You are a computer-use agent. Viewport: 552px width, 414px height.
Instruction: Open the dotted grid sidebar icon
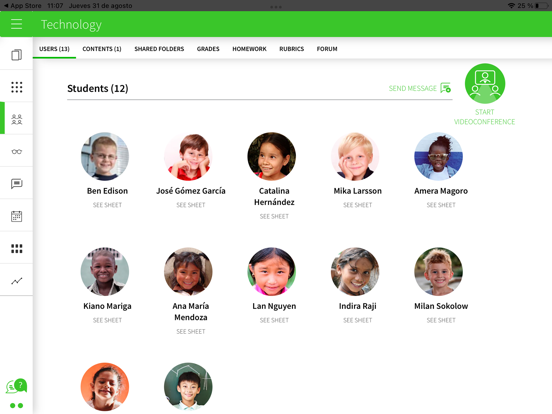[16, 87]
